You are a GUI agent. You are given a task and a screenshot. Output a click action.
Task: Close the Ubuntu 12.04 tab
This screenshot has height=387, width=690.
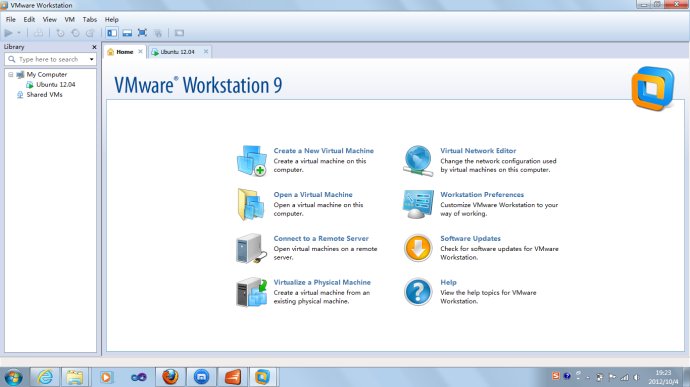pos(206,52)
